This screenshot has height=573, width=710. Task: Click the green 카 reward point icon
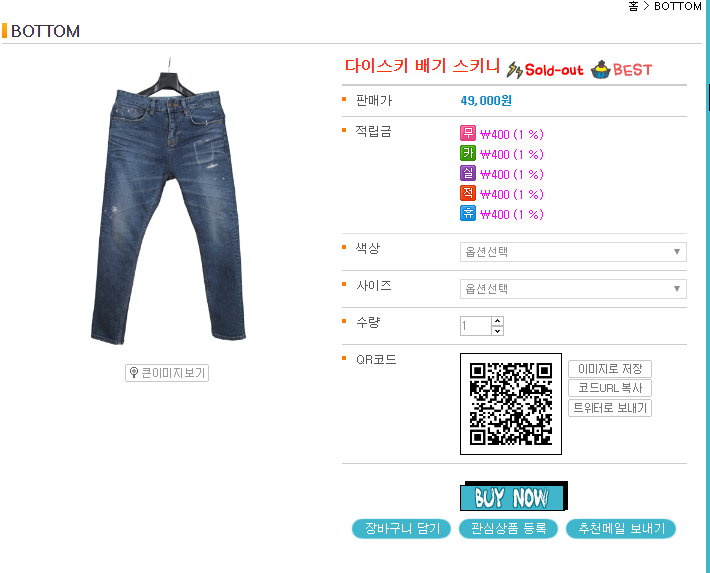[x=468, y=153]
